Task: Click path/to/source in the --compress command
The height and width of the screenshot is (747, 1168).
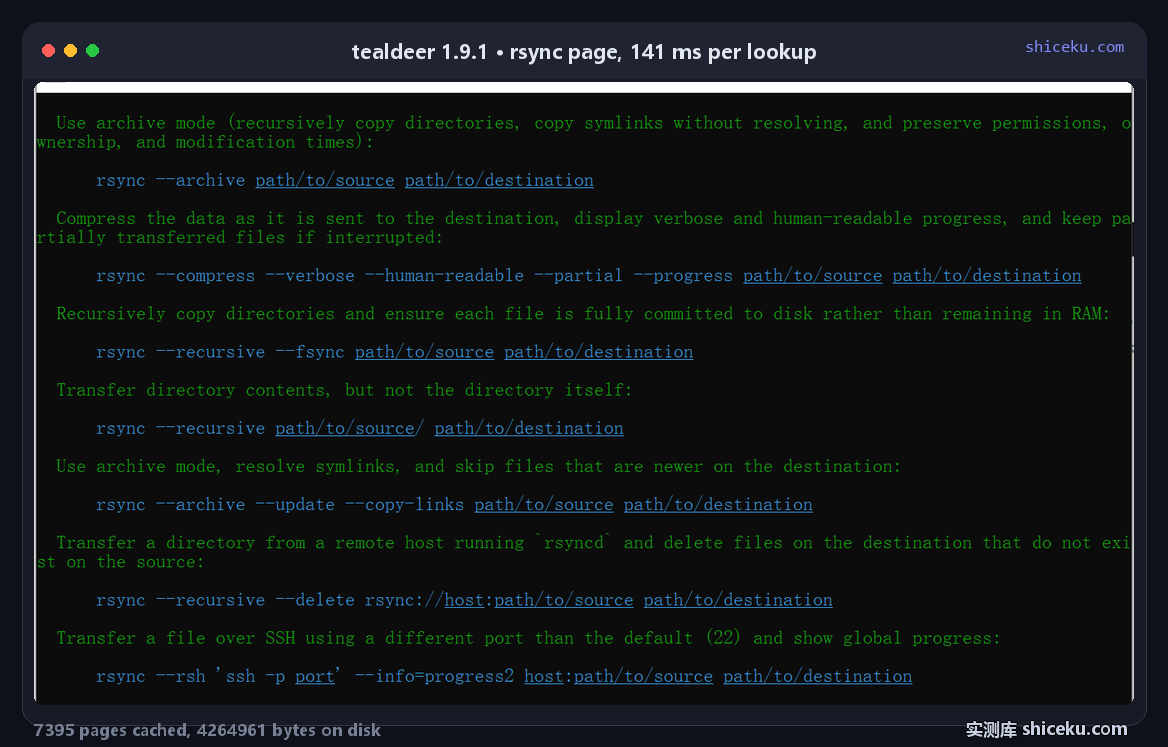Action: click(813, 276)
